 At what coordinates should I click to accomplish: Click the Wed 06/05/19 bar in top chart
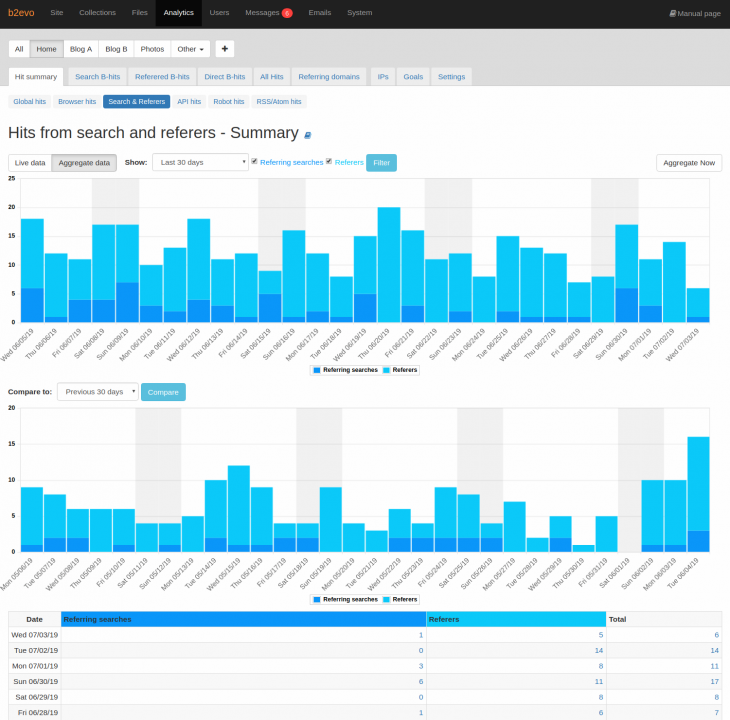(33, 270)
